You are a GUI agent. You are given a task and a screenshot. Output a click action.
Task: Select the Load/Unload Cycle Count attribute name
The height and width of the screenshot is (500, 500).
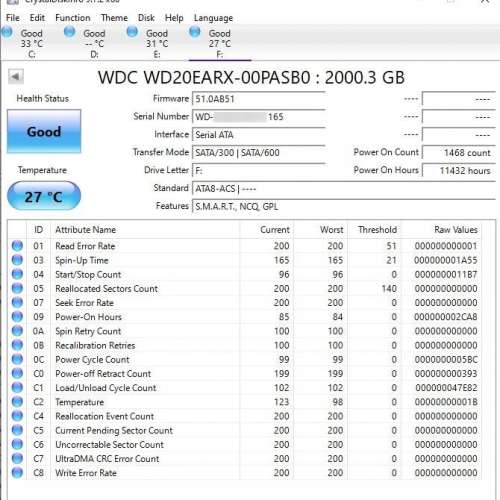(106, 388)
